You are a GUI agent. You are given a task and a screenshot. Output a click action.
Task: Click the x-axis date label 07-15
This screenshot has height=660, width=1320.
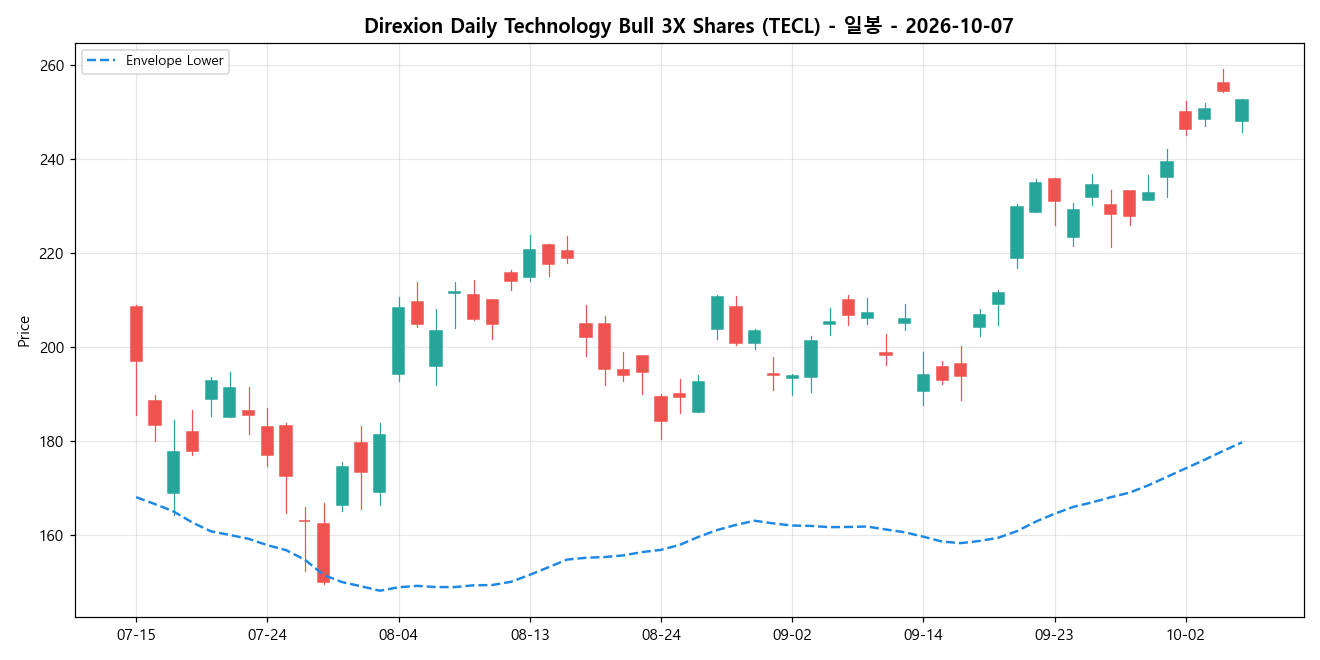[136, 634]
